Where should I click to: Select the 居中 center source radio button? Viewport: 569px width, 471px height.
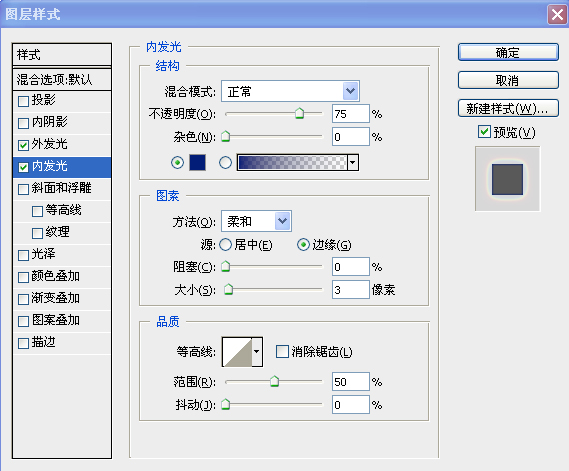click(225, 245)
